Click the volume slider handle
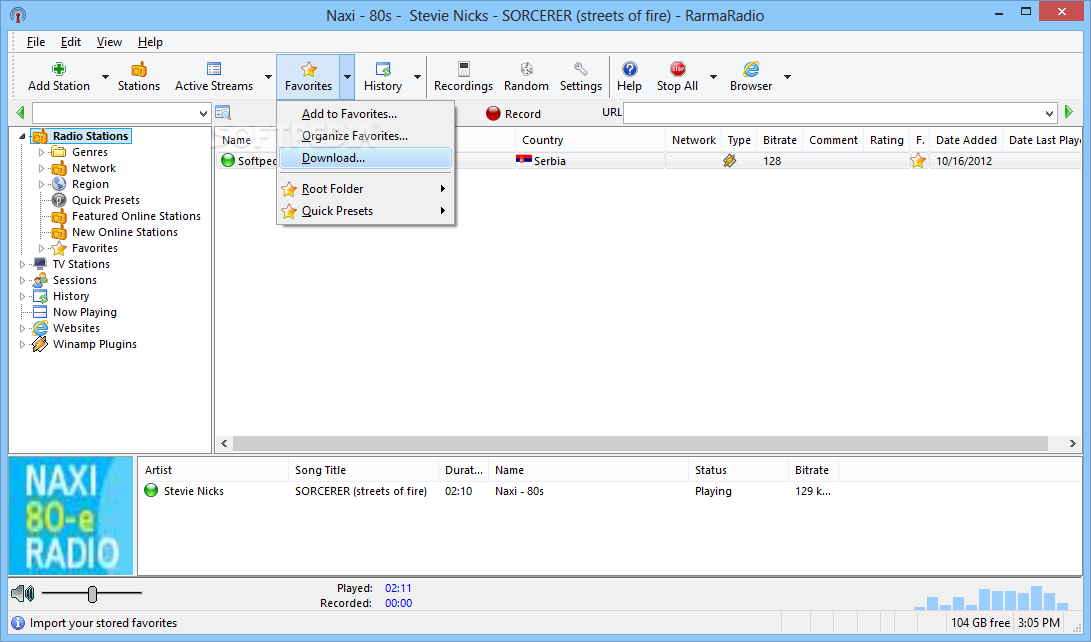The height and width of the screenshot is (642, 1091). point(93,593)
